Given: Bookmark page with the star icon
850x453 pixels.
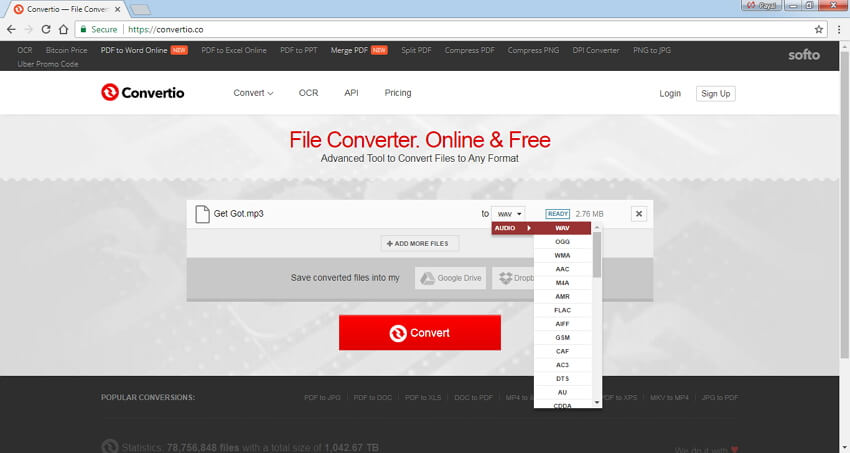Looking at the screenshot, I should point(819,29).
